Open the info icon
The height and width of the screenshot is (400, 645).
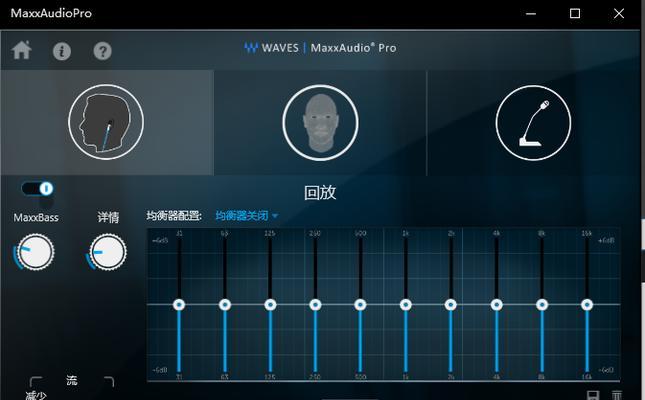[x=62, y=51]
